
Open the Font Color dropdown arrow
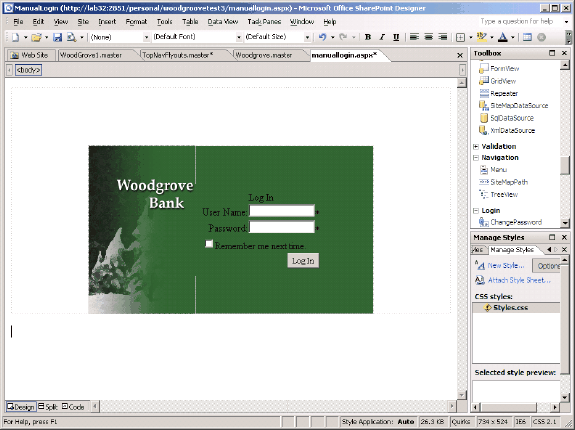[x=513, y=37]
